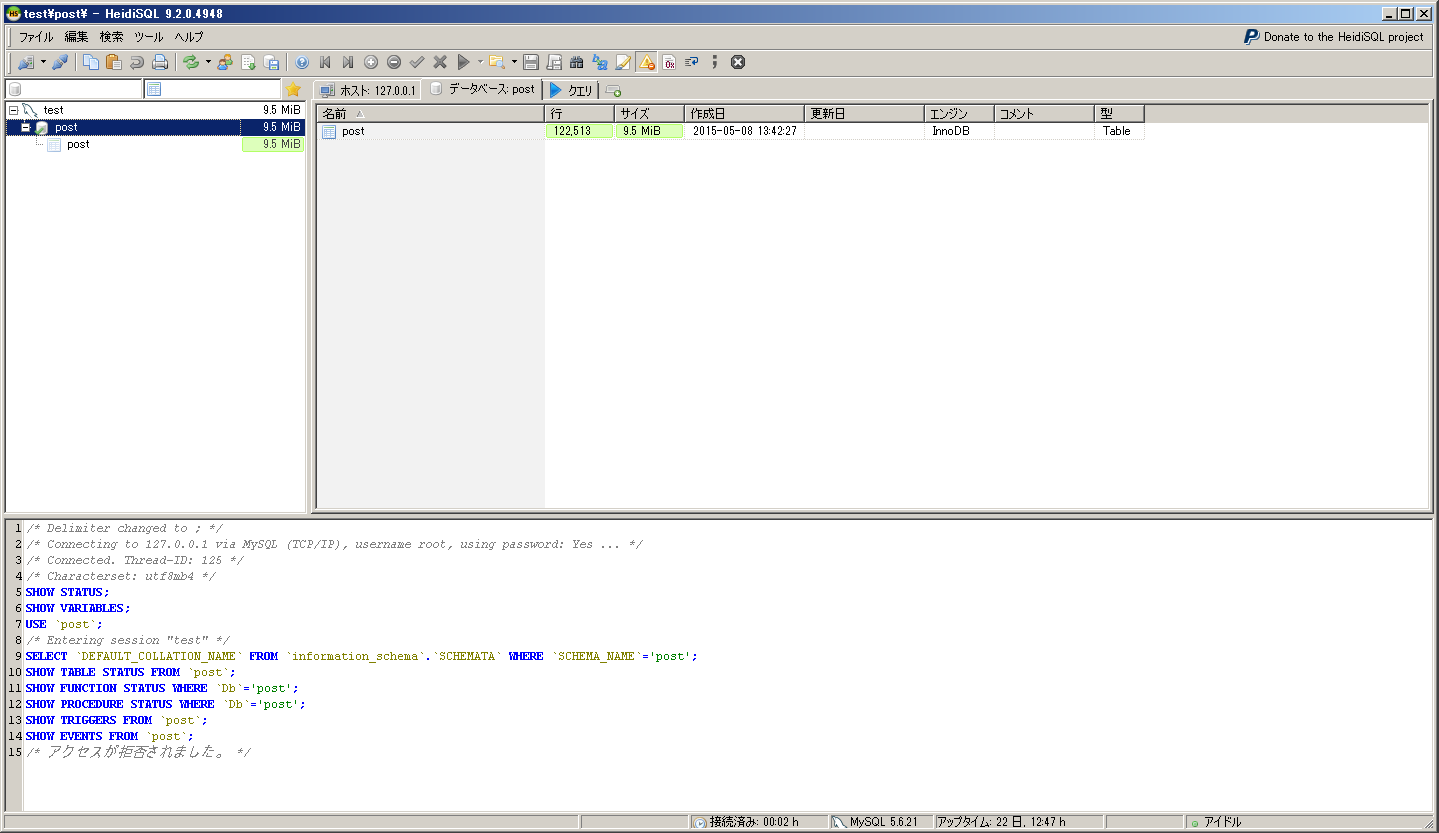
Task: Click the binoculars Find text icon
Action: pyautogui.click(x=577, y=62)
